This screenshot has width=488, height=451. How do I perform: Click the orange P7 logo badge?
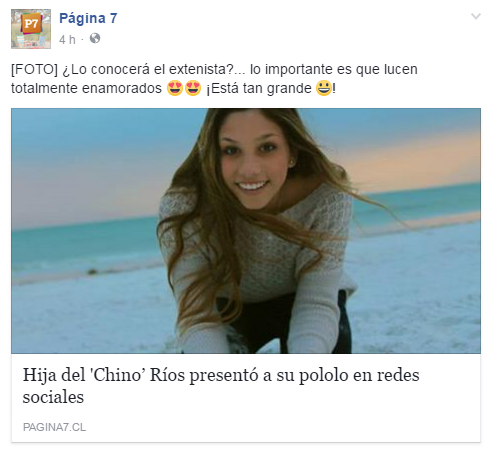pyautogui.click(x=31, y=23)
